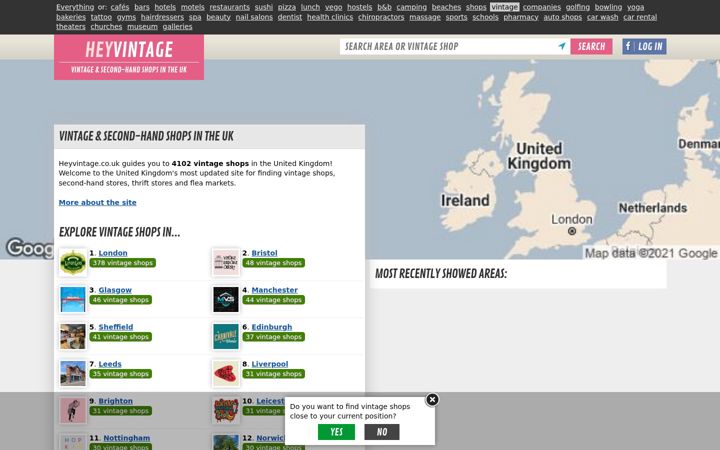Click the Glasgow shop thumbnail

73,299
